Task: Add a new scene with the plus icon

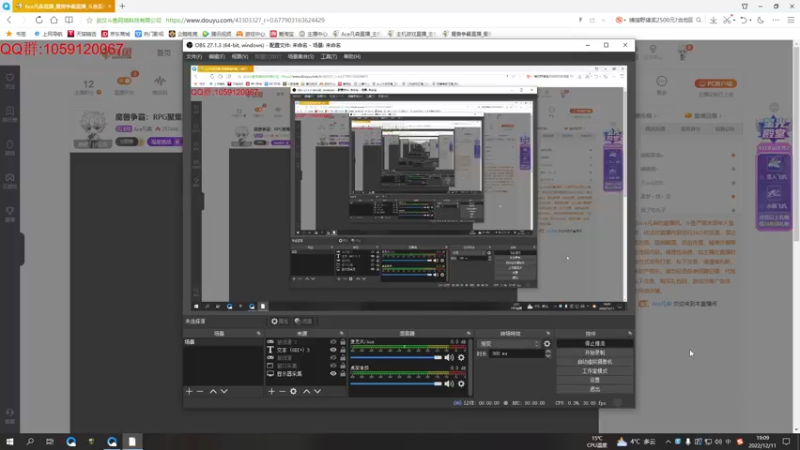Action: [189, 391]
